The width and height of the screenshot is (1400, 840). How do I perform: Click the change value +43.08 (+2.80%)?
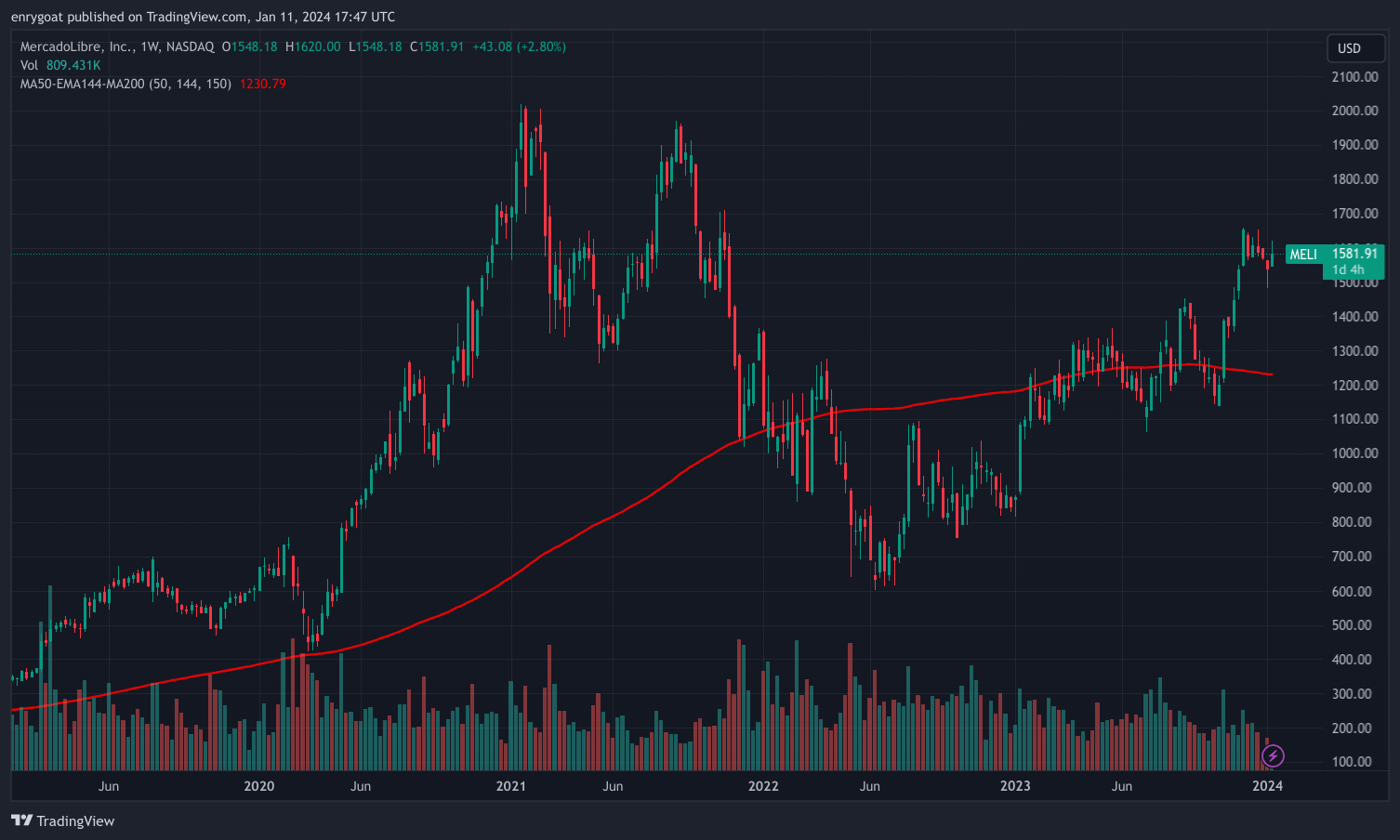point(519,46)
